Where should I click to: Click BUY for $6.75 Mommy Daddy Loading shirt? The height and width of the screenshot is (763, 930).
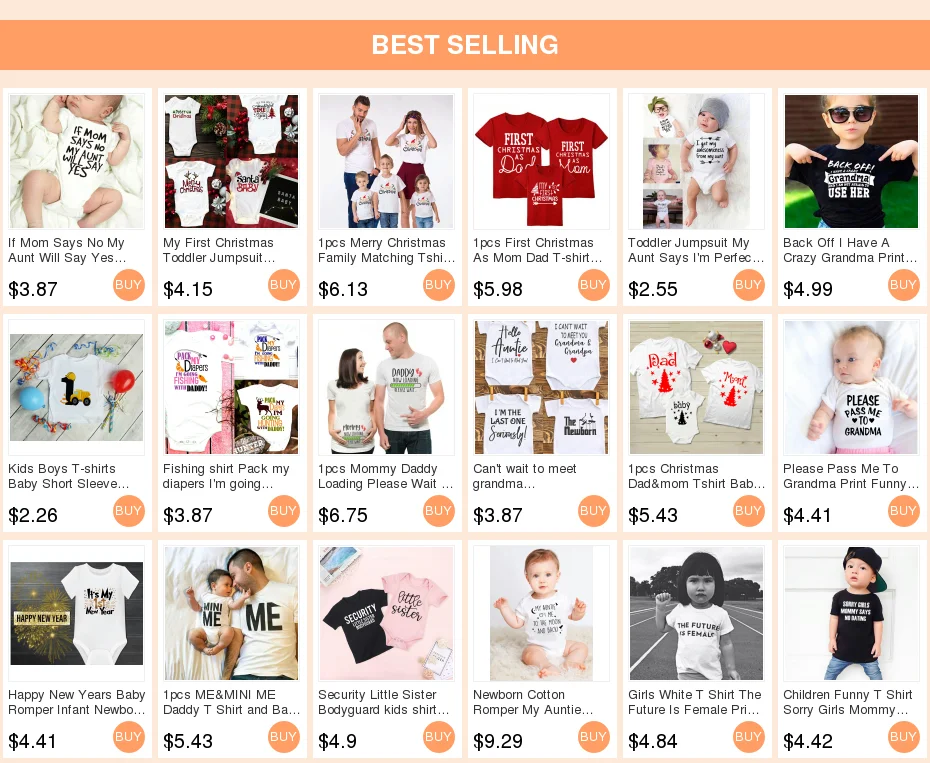click(439, 511)
